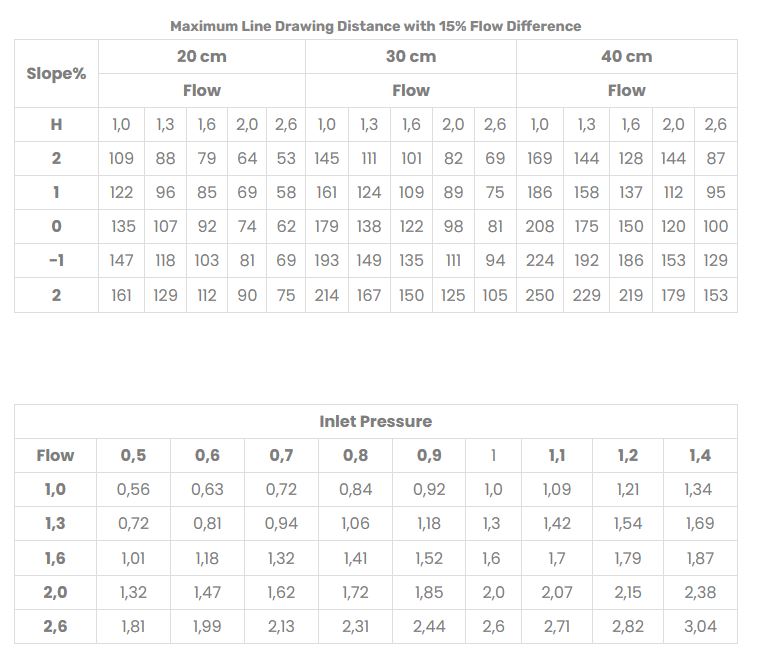Screen dimensions: 760x668
Task: Click the cell containing value 250
Action: tap(540, 295)
